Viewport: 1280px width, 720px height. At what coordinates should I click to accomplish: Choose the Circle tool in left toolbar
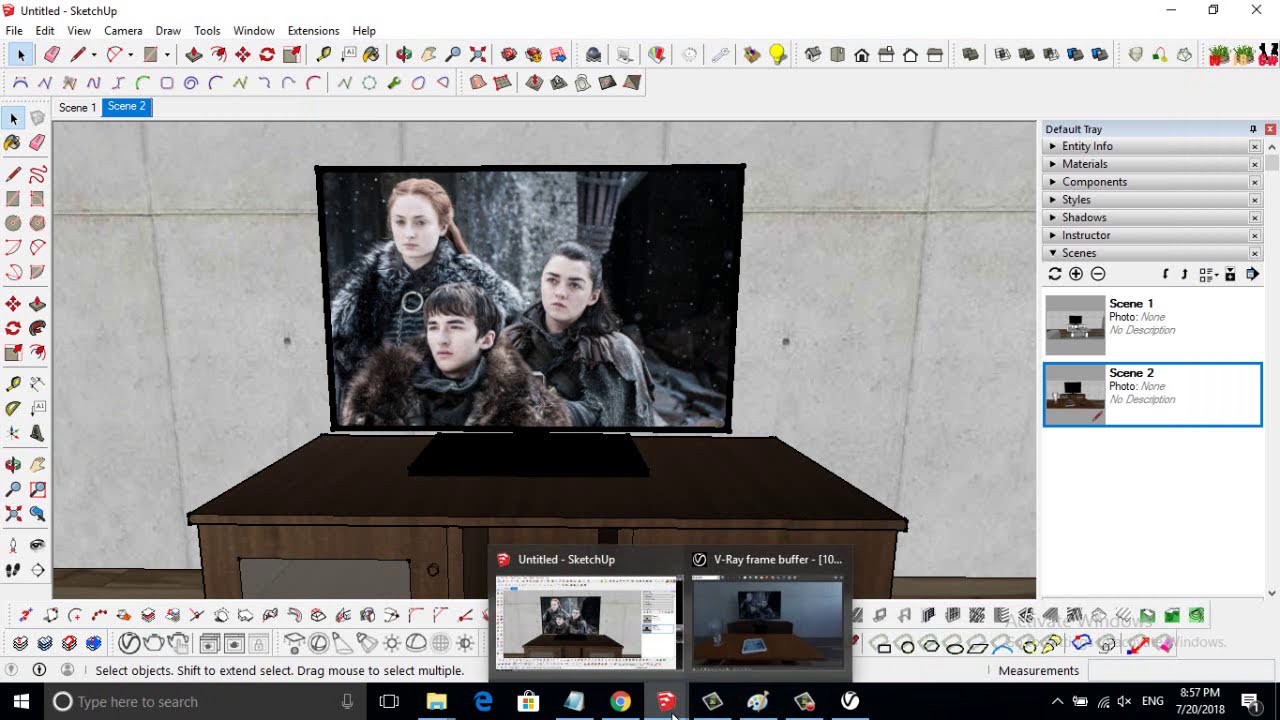[x=13, y=223]
